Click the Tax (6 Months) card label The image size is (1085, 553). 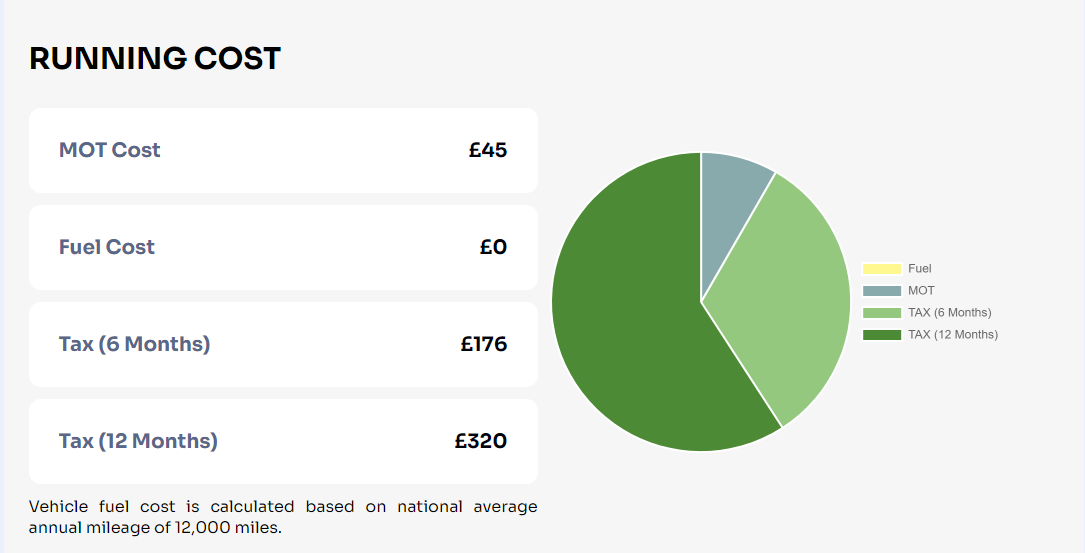[134, 344]
